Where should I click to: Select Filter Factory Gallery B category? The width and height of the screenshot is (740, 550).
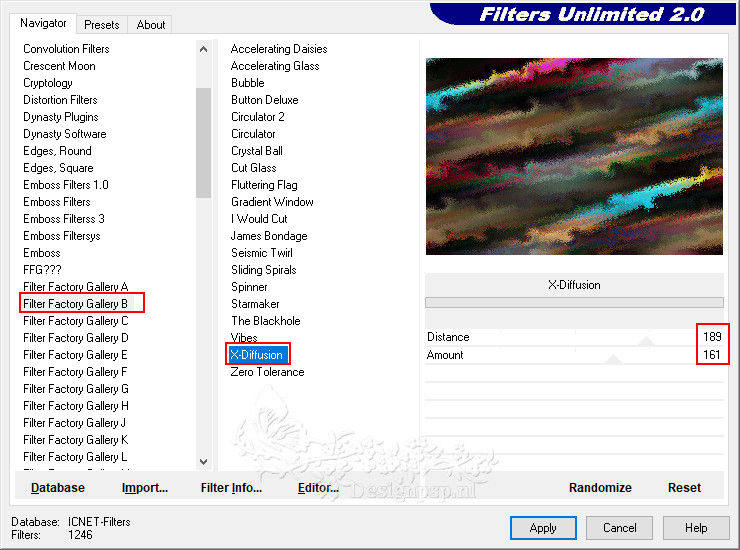[x=76, y=304]
